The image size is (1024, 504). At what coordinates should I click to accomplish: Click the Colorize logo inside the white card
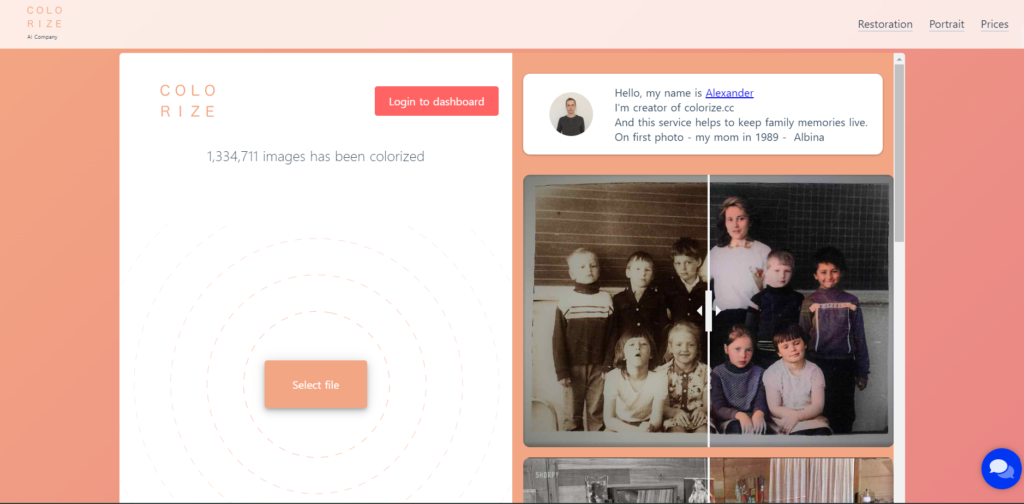(x=188, y=101)
